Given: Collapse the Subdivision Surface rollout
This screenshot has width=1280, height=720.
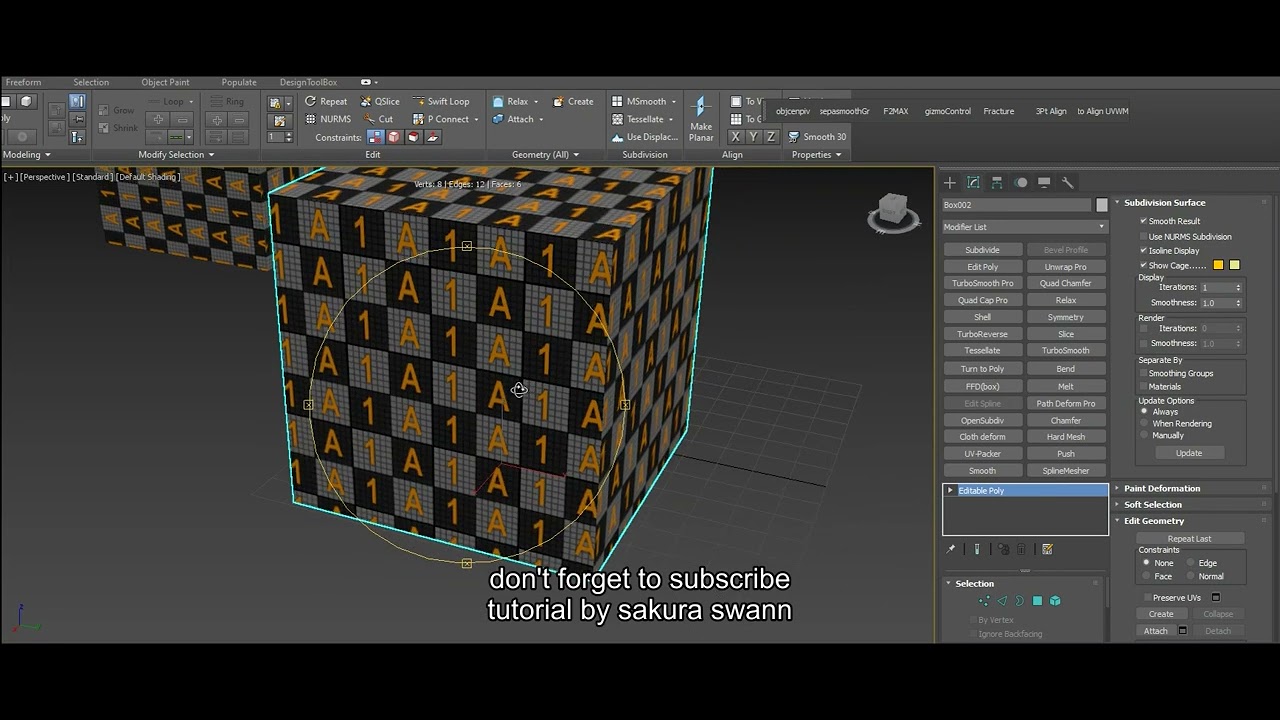Looking at the screenshot, I should pos(1164,202).
